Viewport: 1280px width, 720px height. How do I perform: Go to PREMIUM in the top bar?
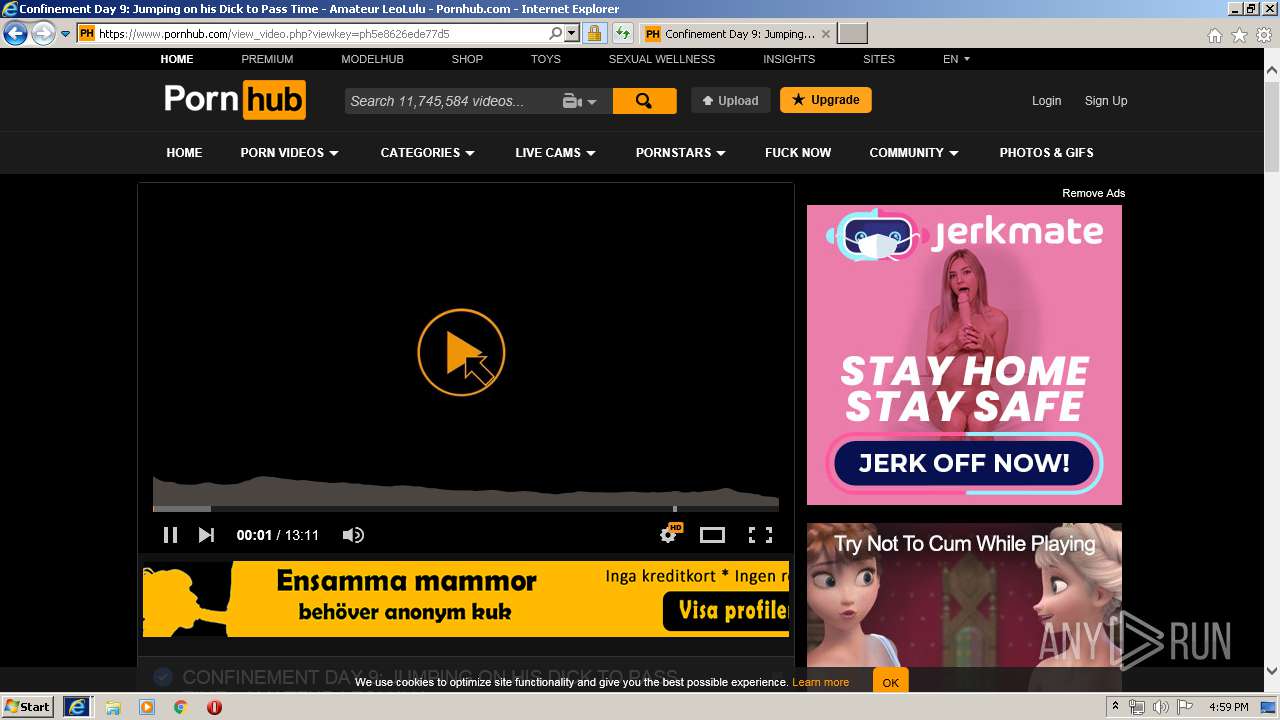click(267, 59)
